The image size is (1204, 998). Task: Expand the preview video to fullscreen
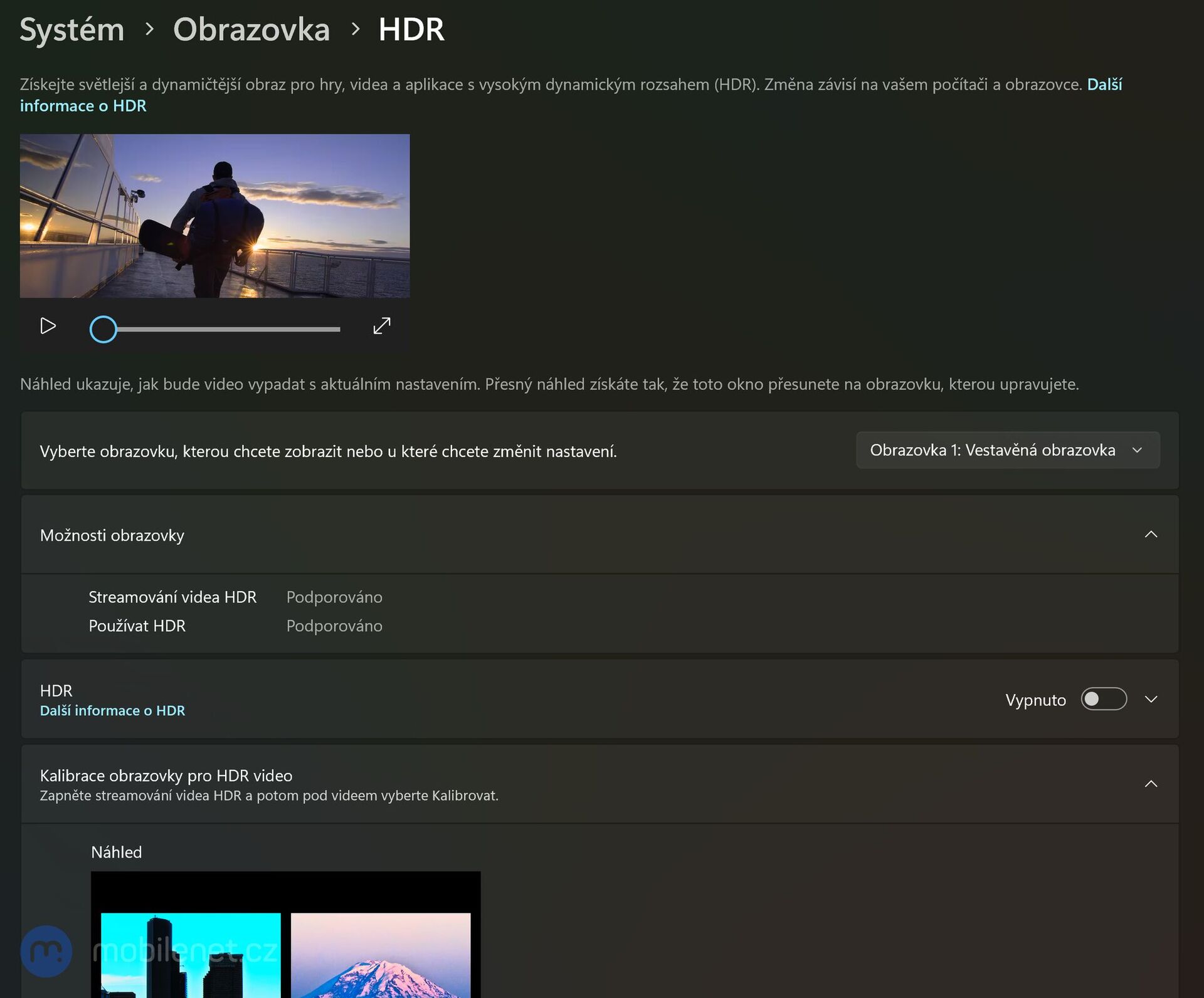[381, 326]
